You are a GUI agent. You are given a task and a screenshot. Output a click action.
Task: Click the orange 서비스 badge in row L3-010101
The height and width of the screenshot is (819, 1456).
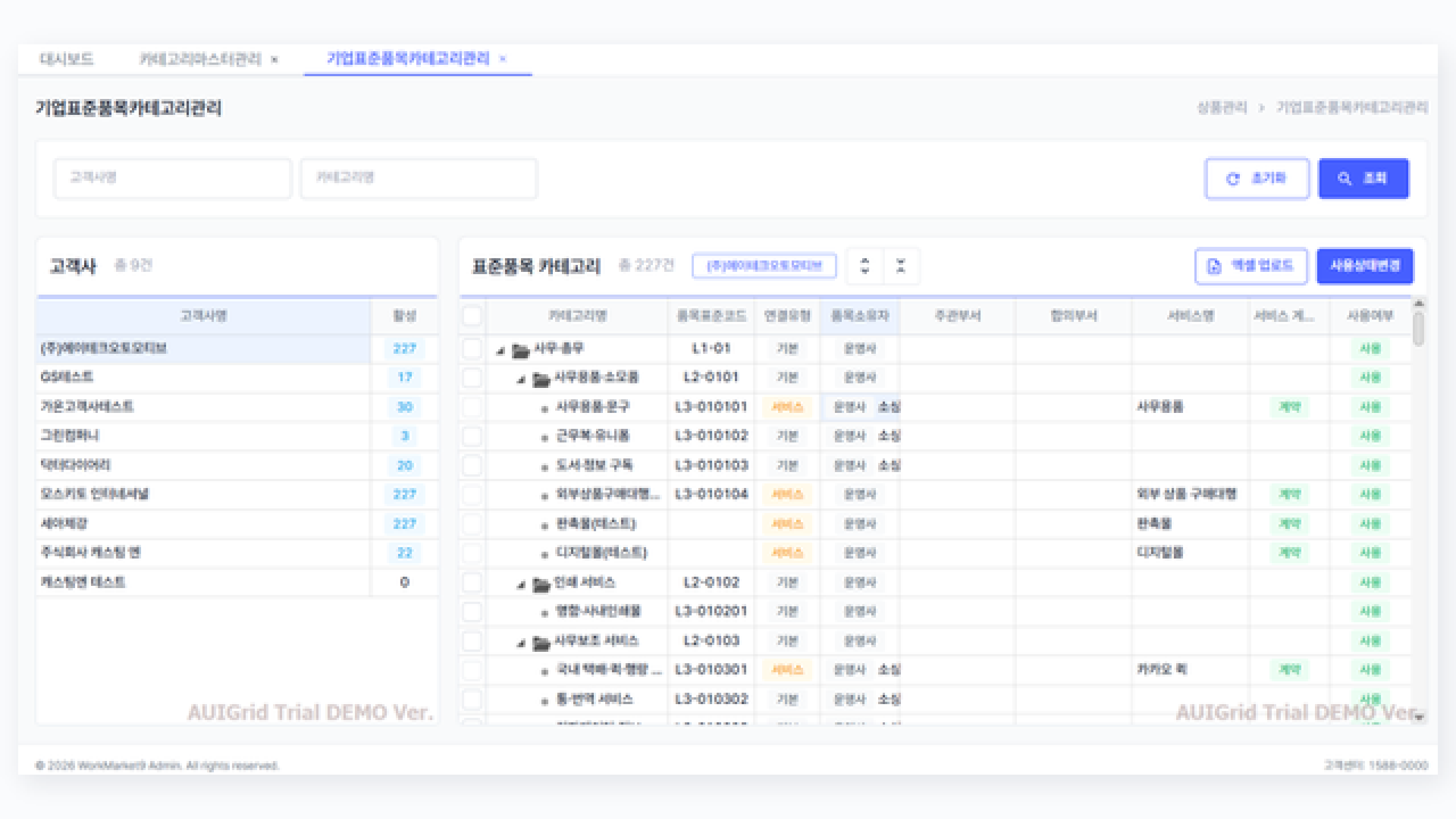click(x=787, y=407)
